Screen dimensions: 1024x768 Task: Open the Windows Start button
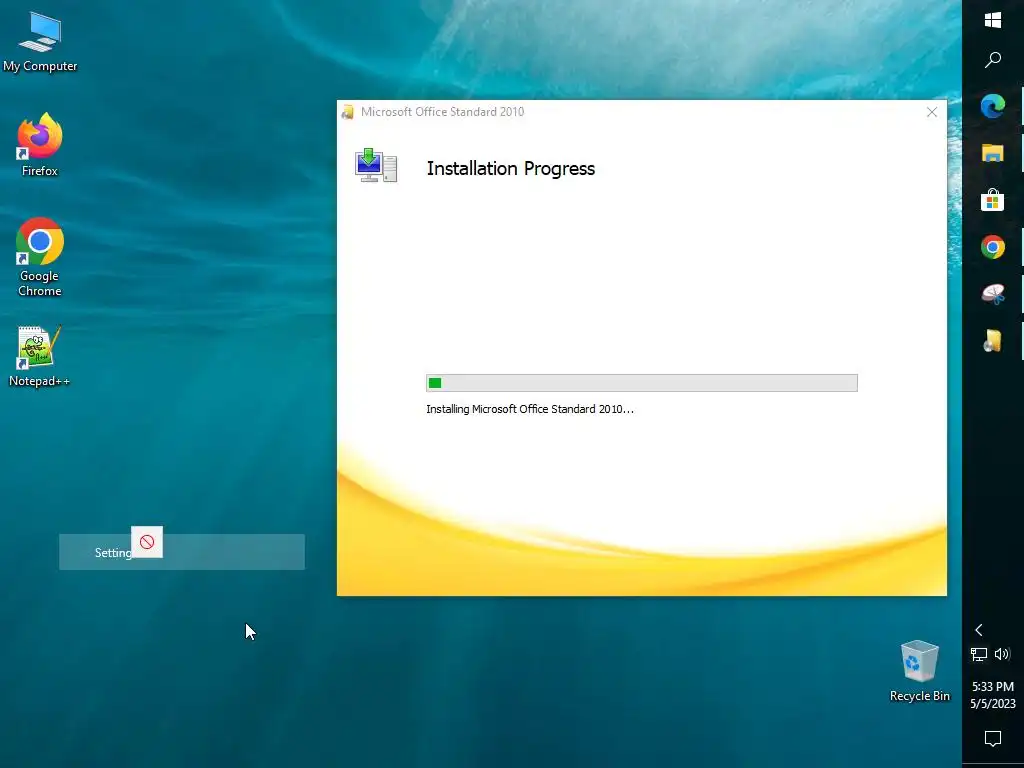[x=993, y=20]
